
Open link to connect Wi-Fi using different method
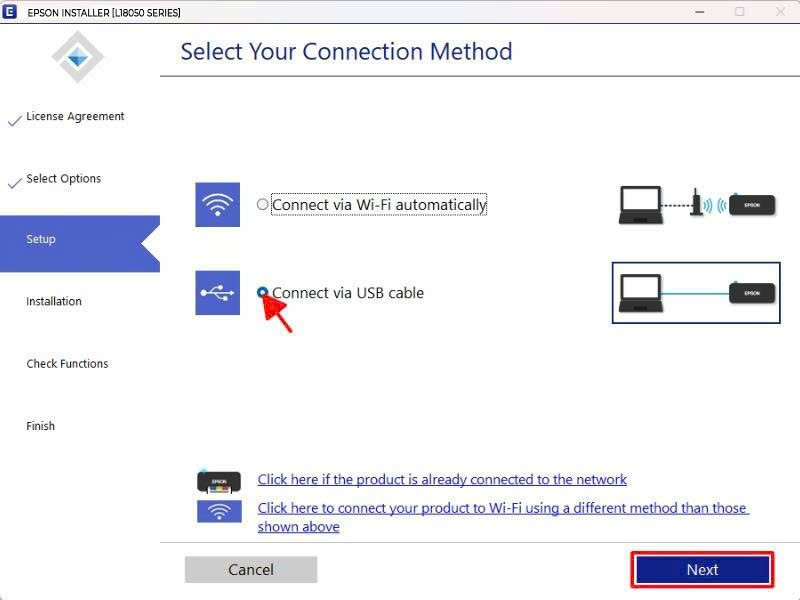(503, 517)
